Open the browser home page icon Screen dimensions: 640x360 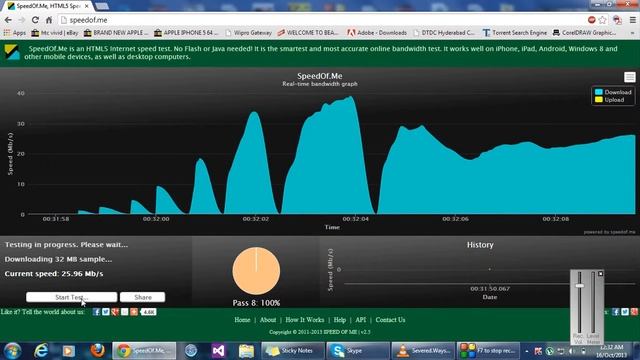(x=49, y=20)
